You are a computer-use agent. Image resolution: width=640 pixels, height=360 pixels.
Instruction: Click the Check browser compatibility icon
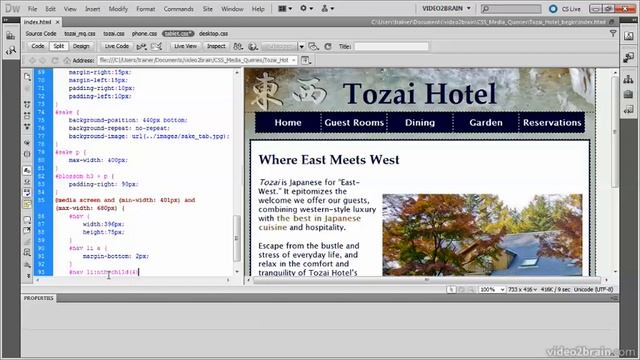pyautogui.click(x=142, y=47)
